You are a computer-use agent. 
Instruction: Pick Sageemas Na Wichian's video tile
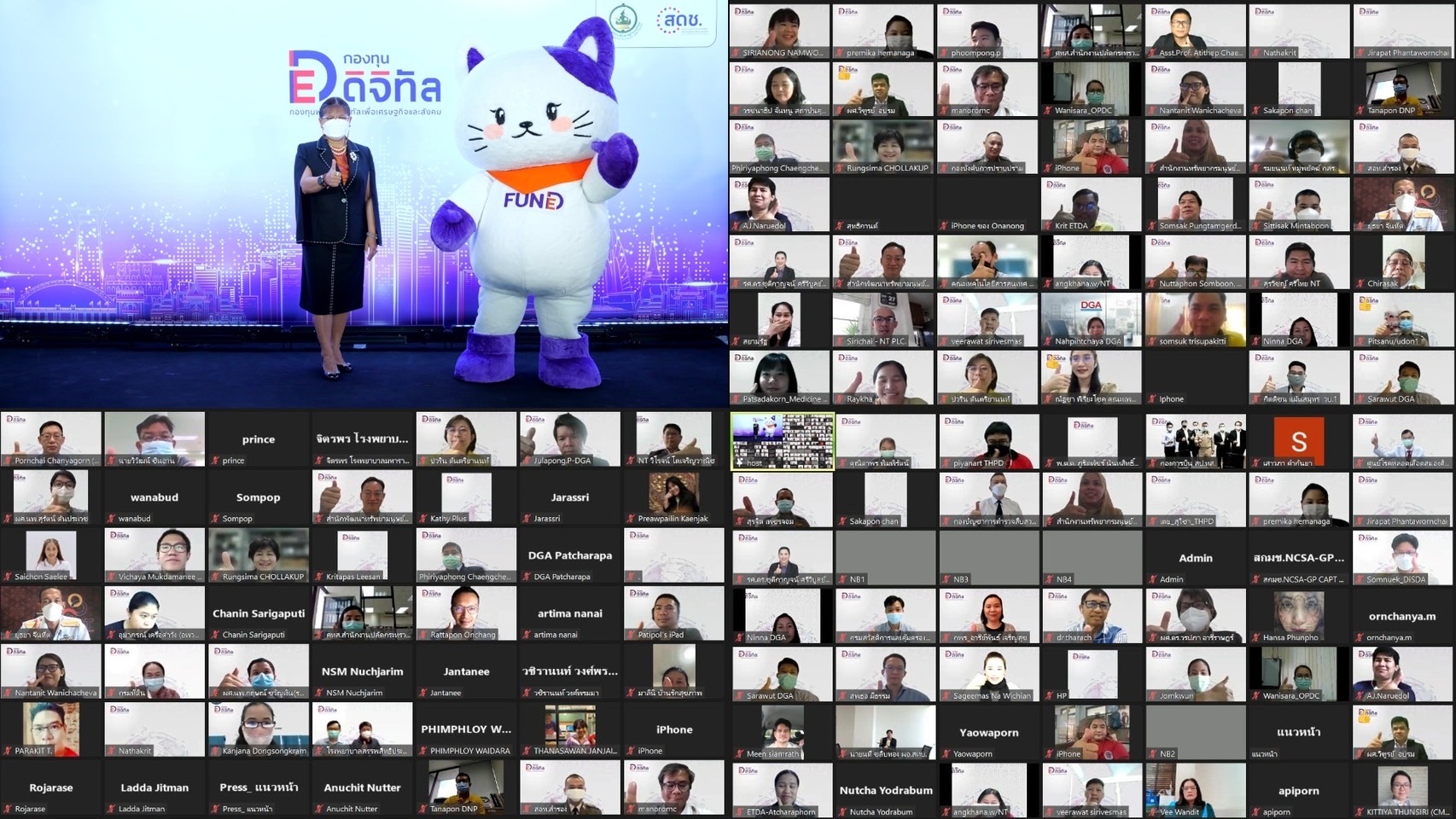pos(989,673)
